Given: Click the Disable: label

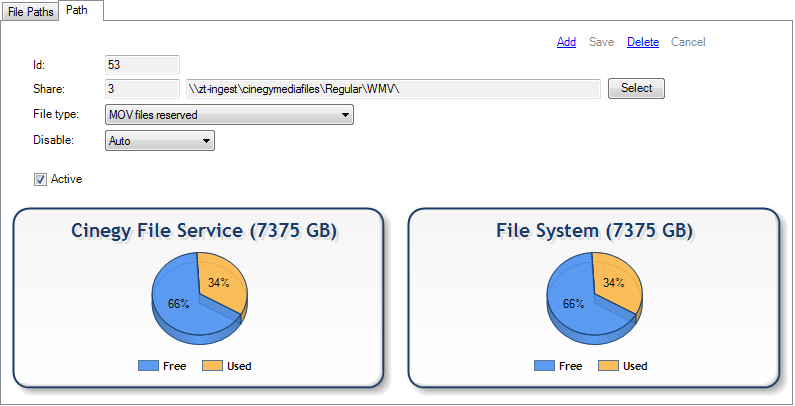Looking at the screenshot, I should [53, 140].
